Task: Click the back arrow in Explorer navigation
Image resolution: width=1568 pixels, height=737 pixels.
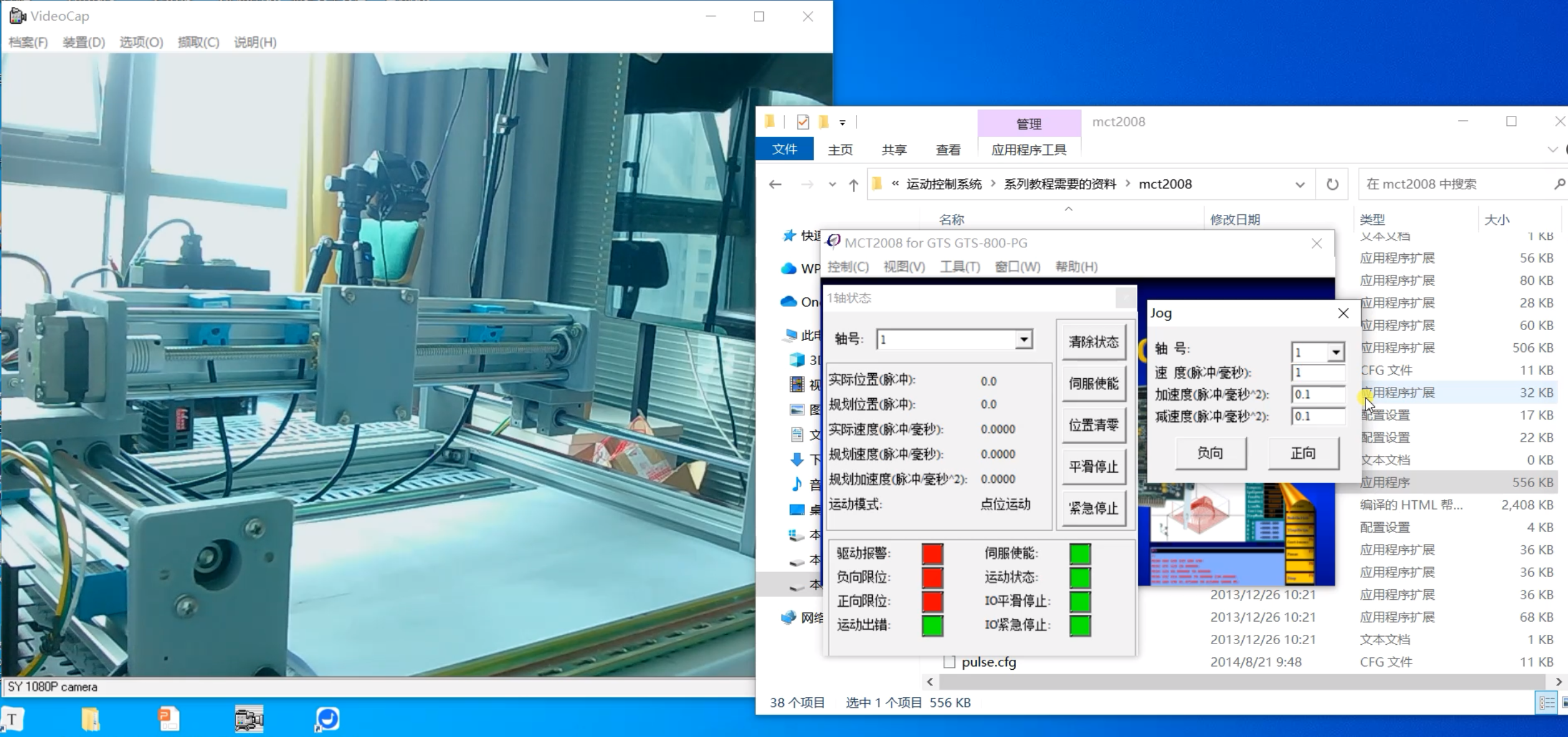Action: [x=775, y=184]
